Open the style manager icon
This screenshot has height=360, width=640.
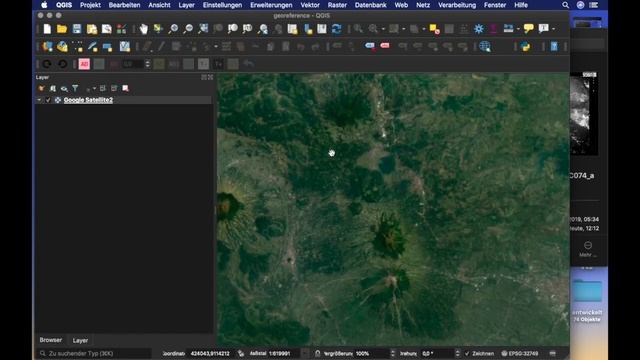(x=121, y=29)
